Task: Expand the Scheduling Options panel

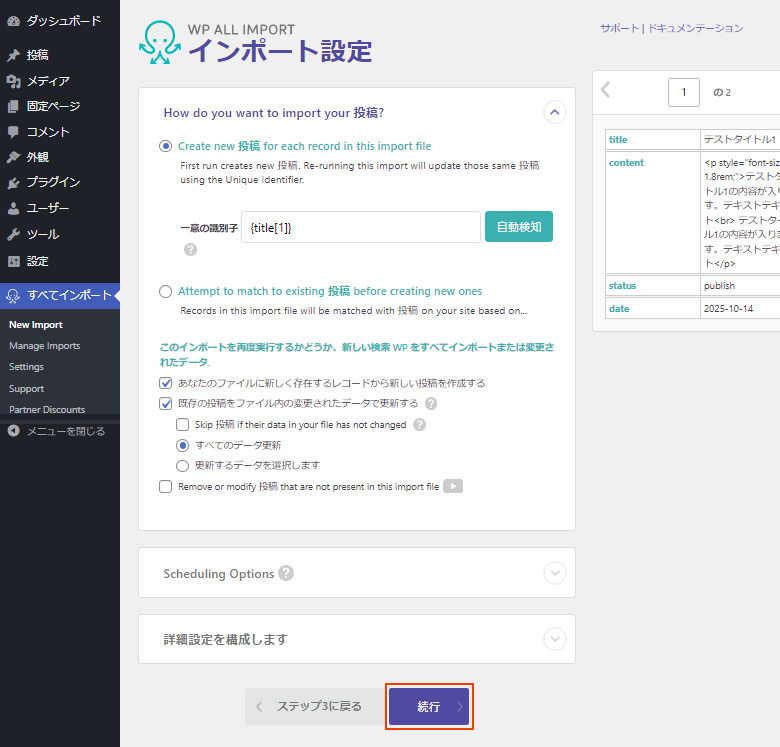Action: [554, 573]
